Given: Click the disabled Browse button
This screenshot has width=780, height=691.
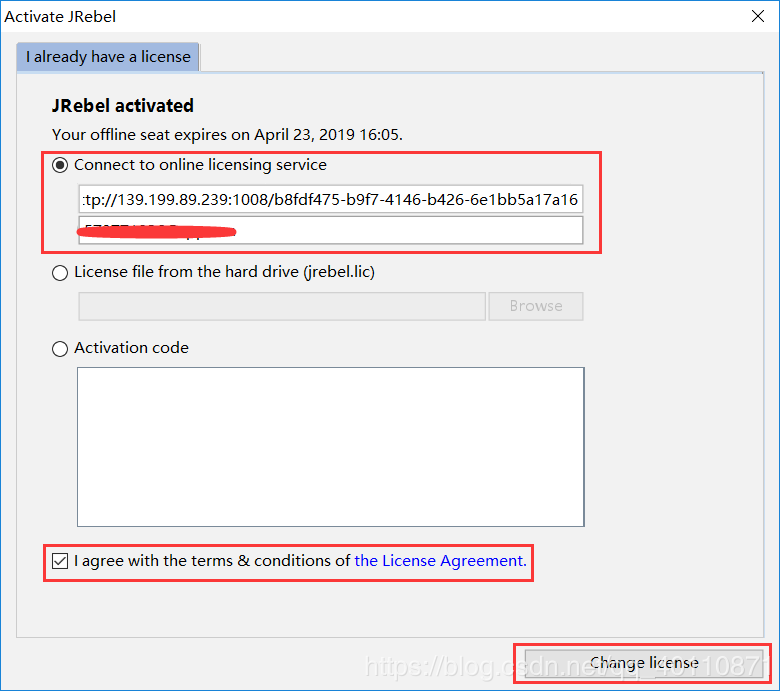Looking at the screenshot, I should [536, 306].
